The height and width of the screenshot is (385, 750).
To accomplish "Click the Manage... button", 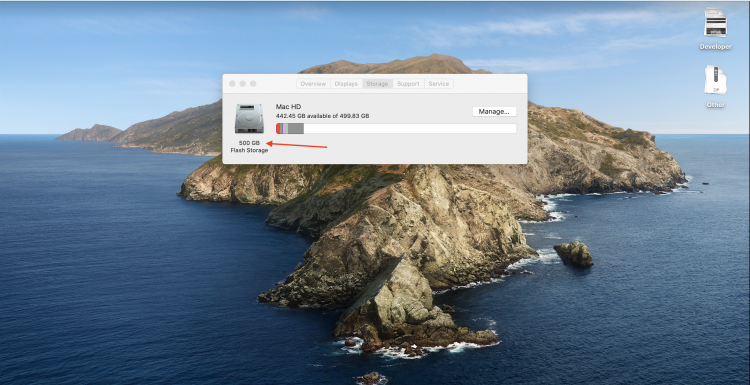I will click(494, 111).
